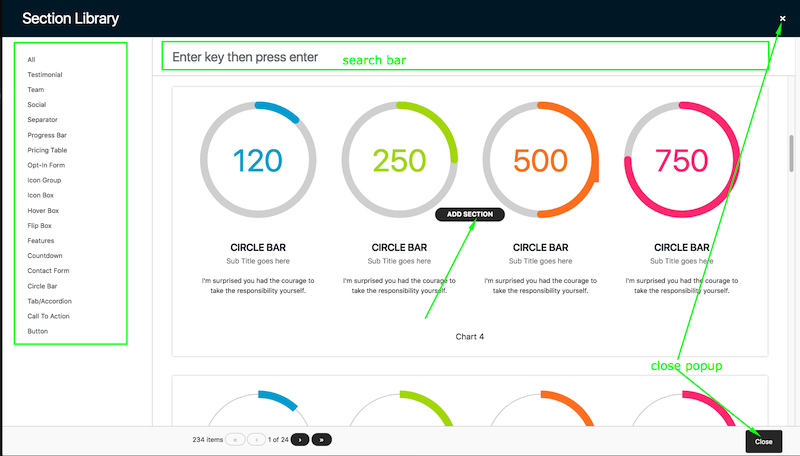Screen dimensions: 800x456
Task: Jump to last page of results
Action: pos(321,439)
